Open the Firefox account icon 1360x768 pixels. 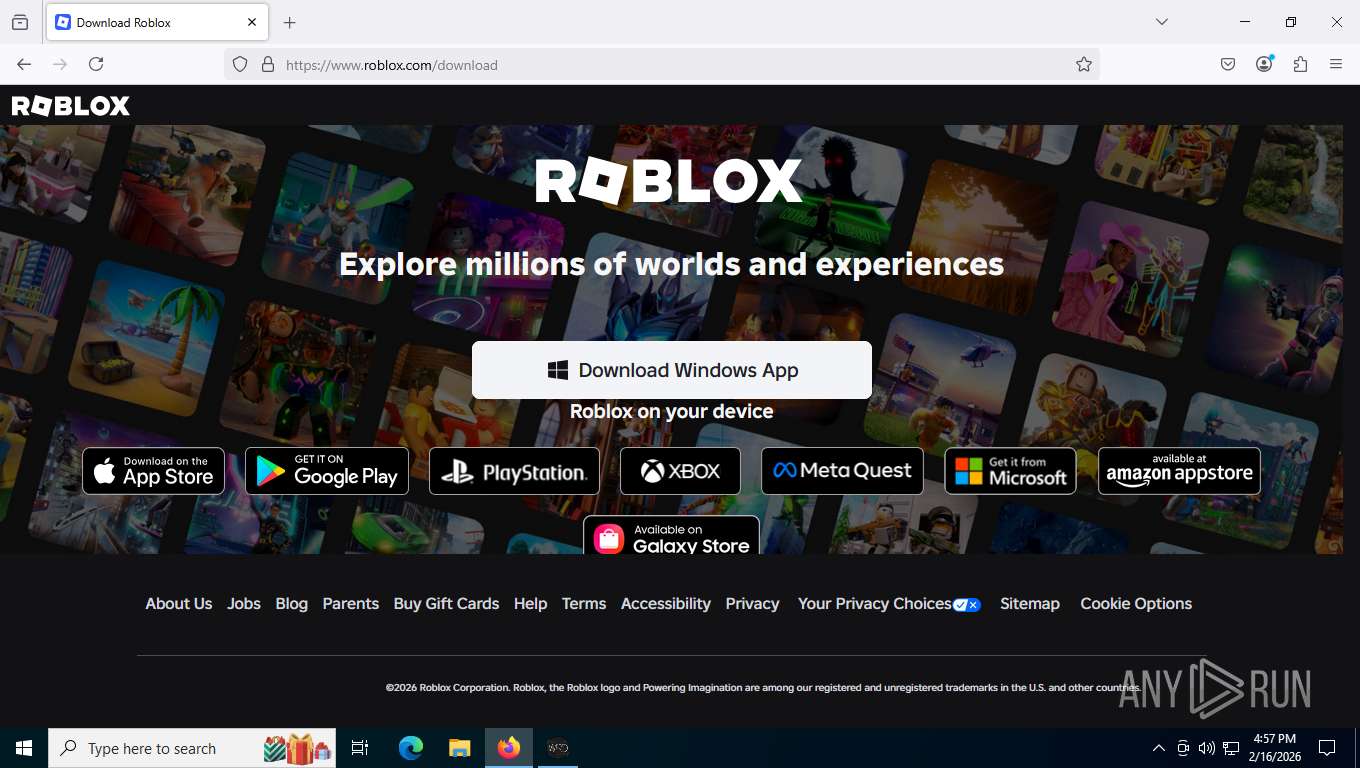pyautogui.click(x=1264, y=64)
